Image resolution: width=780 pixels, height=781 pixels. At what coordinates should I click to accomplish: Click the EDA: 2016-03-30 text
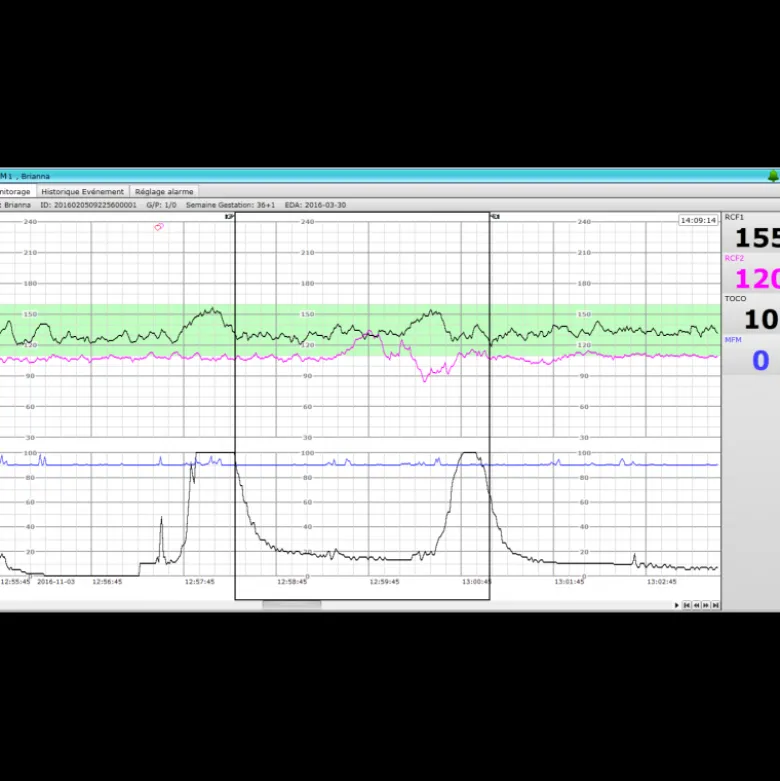(315, 205)
